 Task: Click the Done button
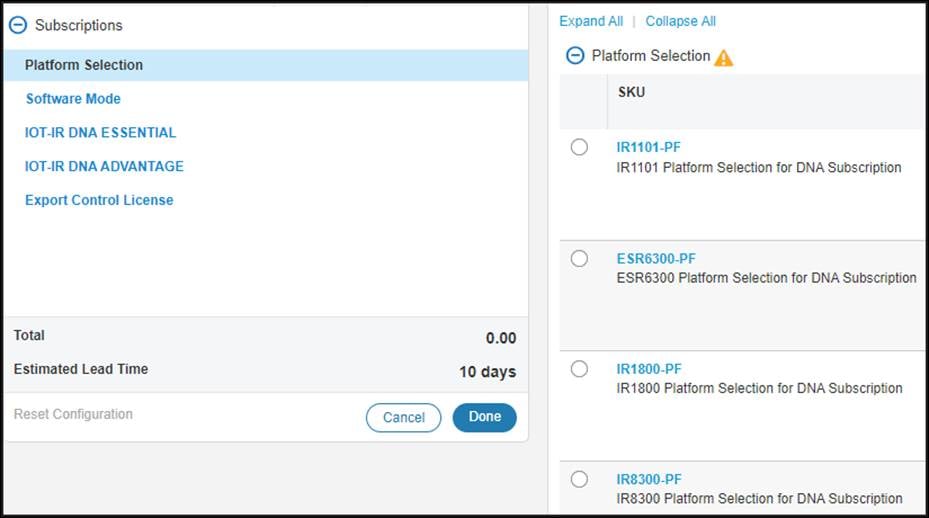coord(484,417)
